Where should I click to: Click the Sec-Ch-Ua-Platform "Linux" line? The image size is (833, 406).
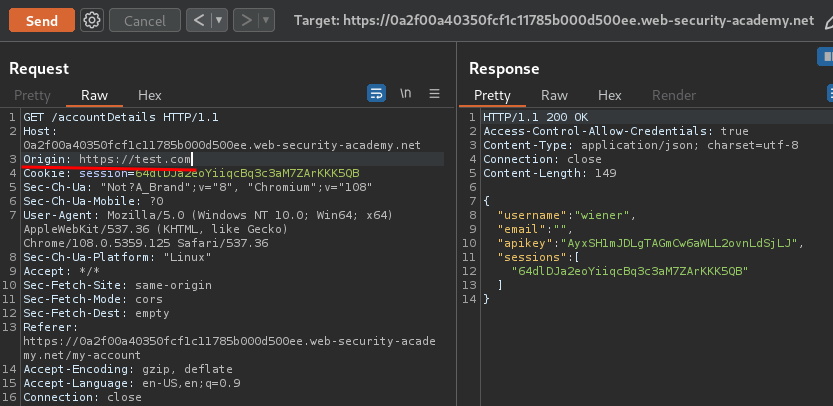(x=117, y=257)
